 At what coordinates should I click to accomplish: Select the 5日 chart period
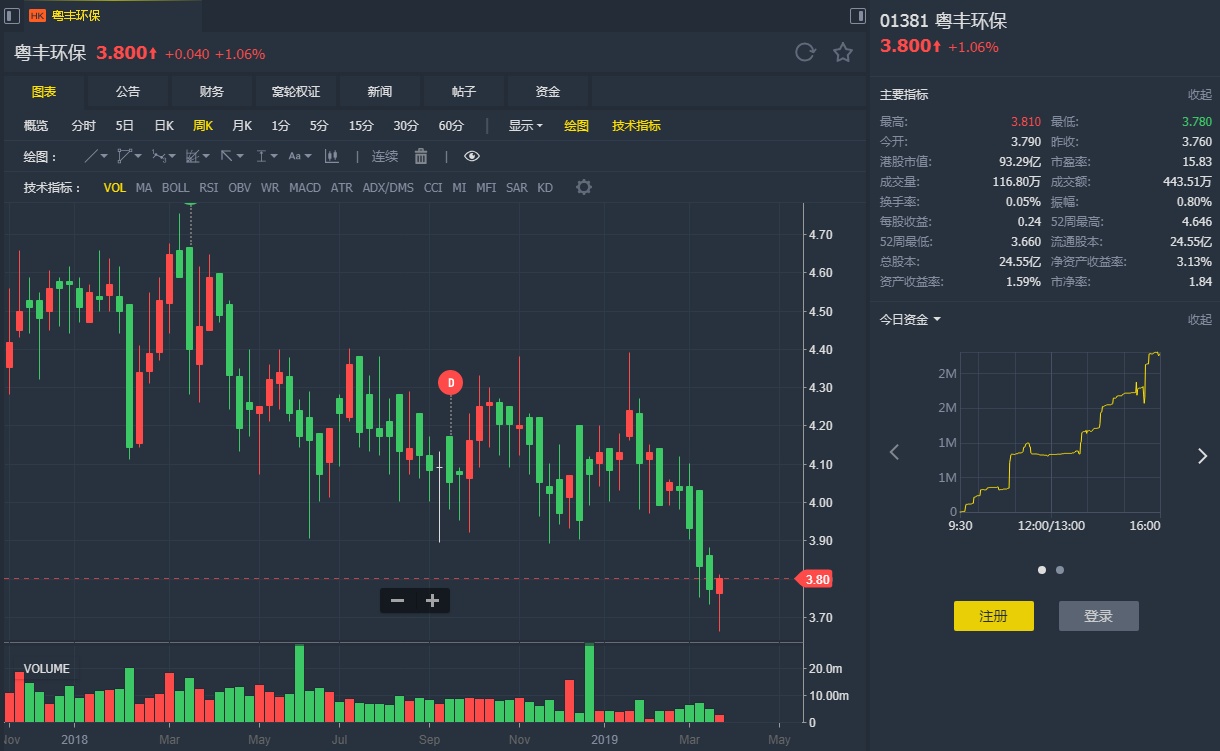[x=125, y=126]
